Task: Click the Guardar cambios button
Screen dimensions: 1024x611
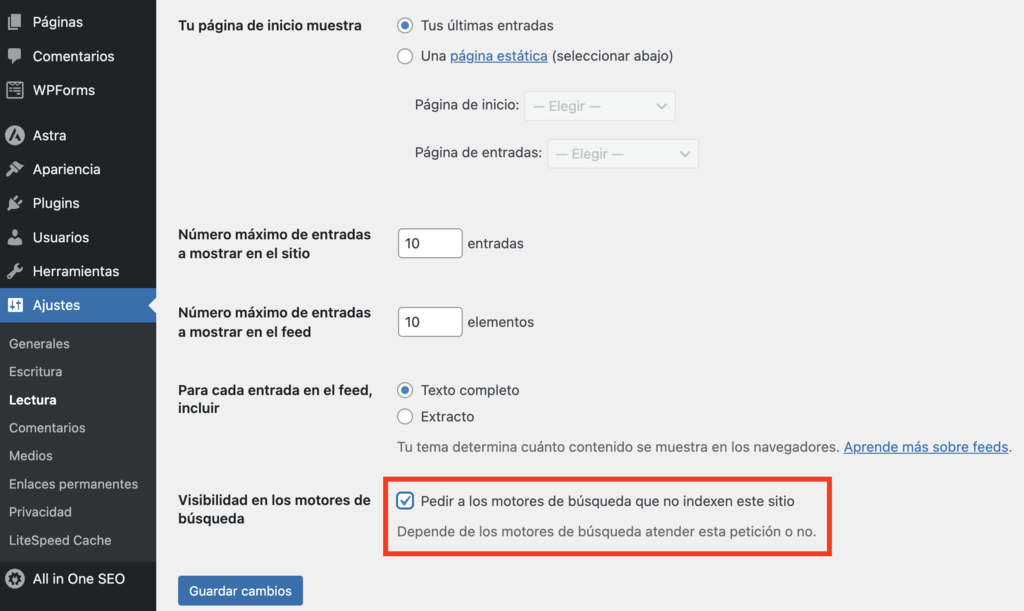Action: point(240,590)
